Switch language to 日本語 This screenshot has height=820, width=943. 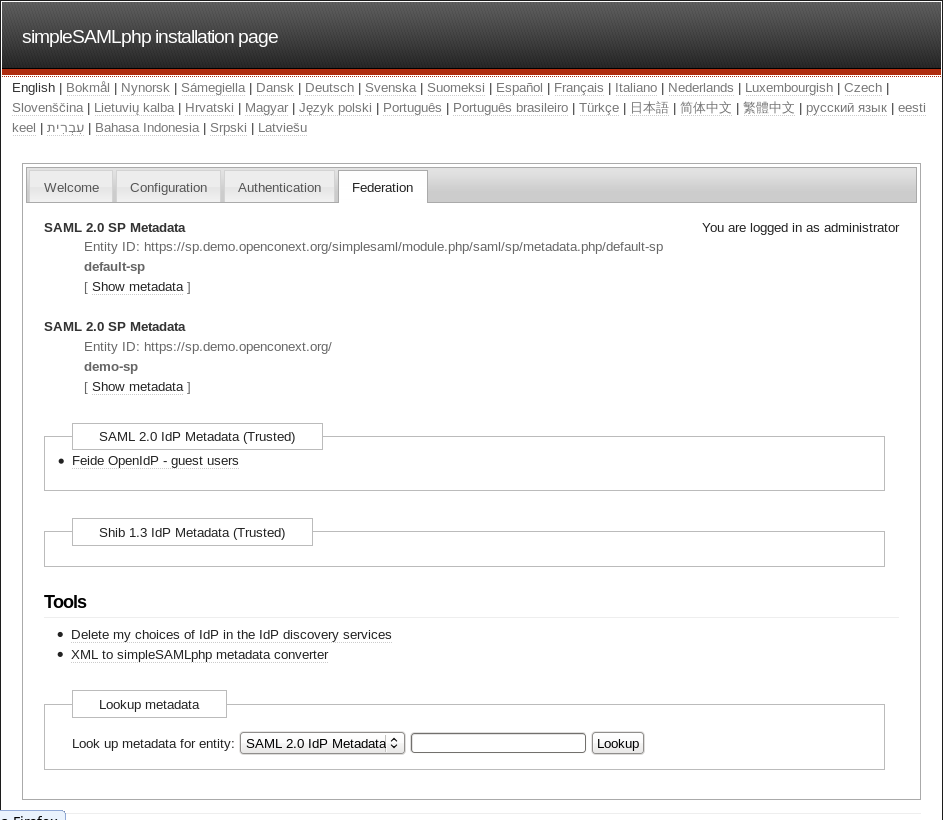[649, 108]
